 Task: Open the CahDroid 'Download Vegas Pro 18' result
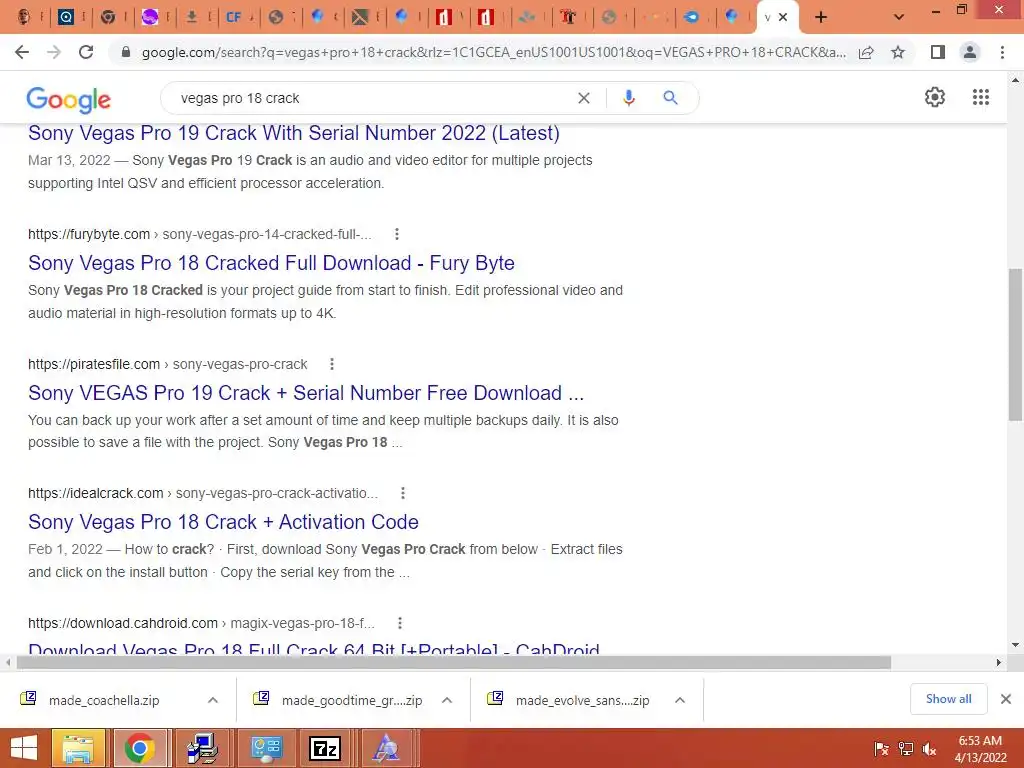pos(313,648)
